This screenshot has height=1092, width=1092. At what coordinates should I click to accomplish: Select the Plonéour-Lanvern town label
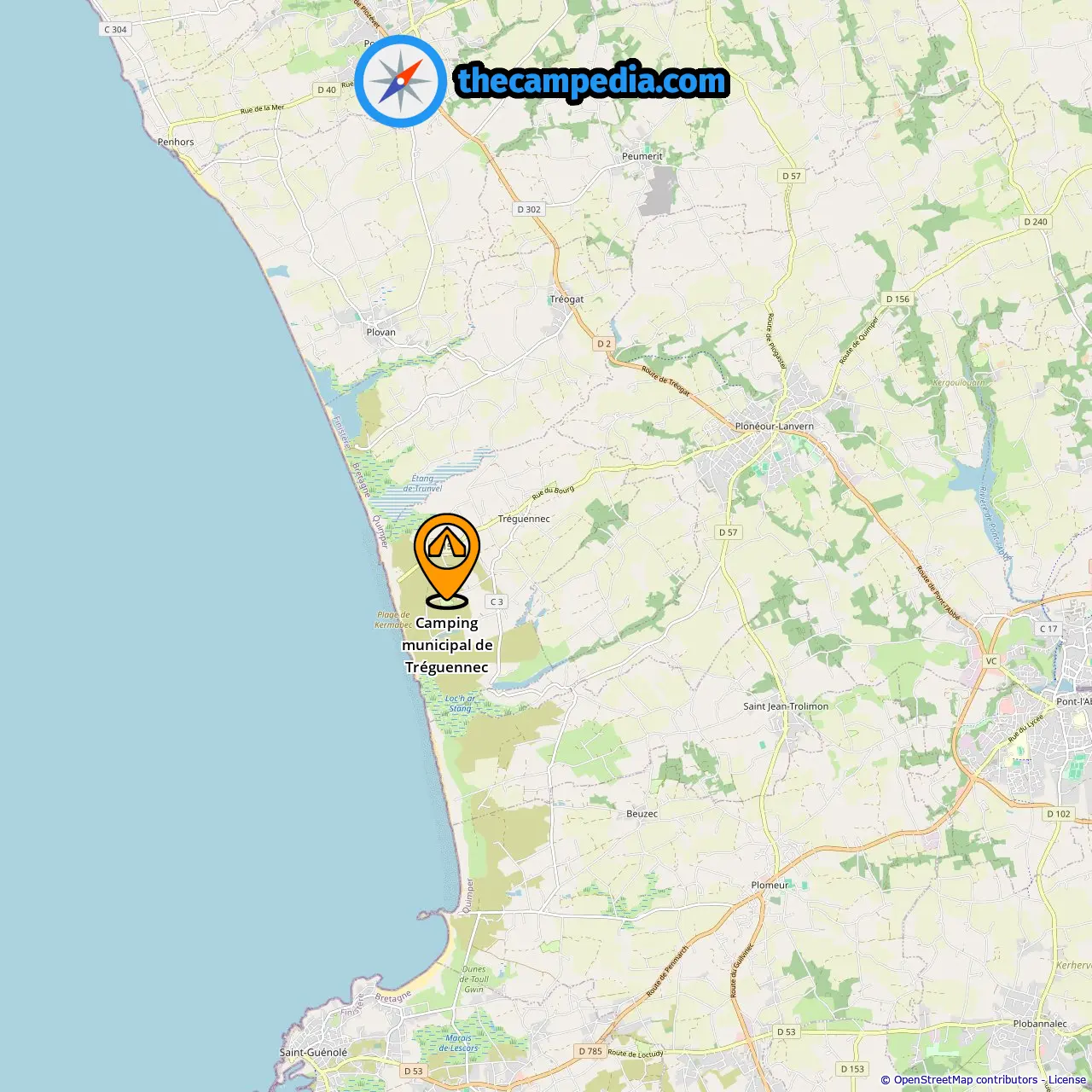[775, 426]
